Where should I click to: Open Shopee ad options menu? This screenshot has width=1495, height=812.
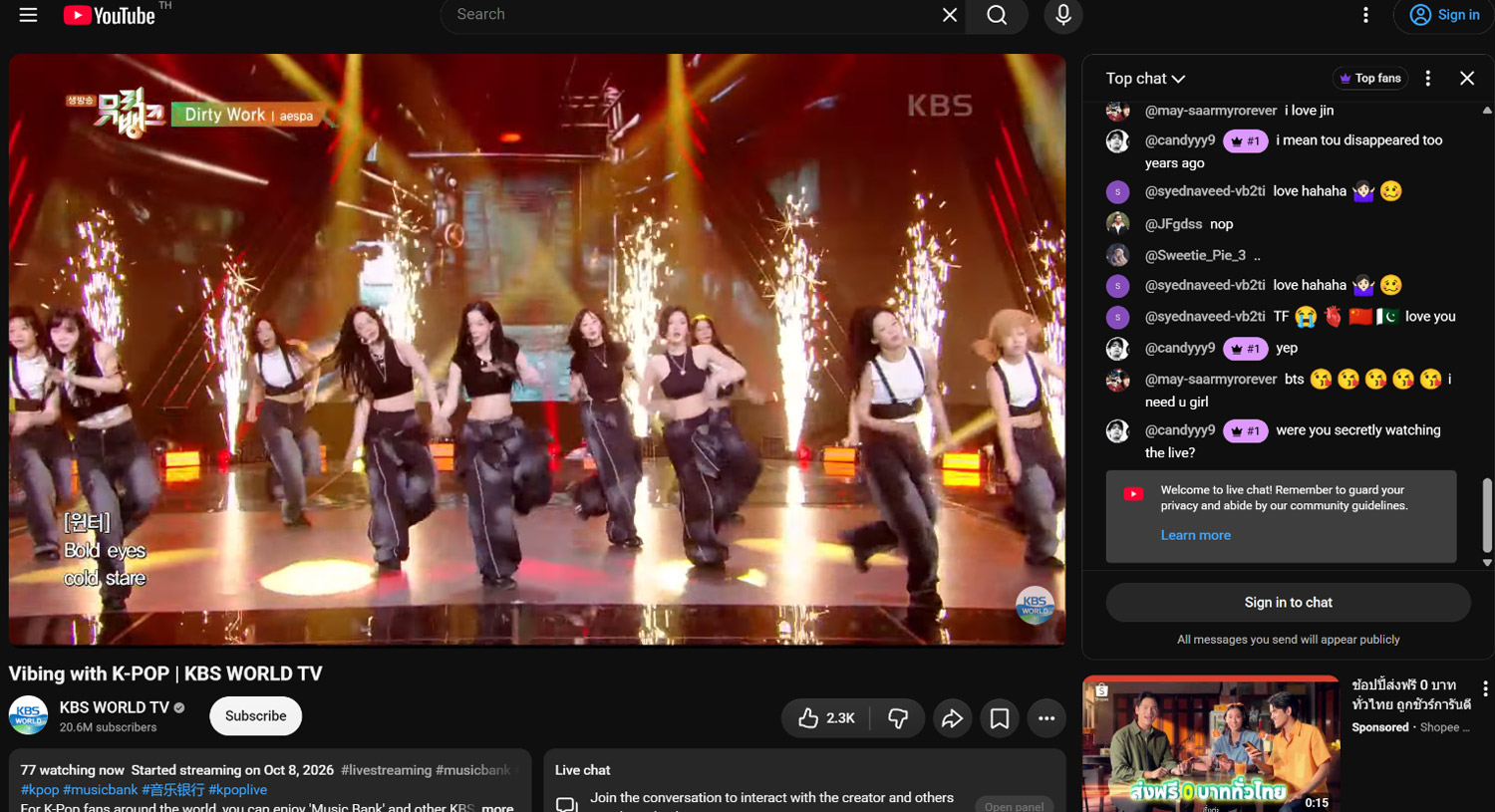1485,688
